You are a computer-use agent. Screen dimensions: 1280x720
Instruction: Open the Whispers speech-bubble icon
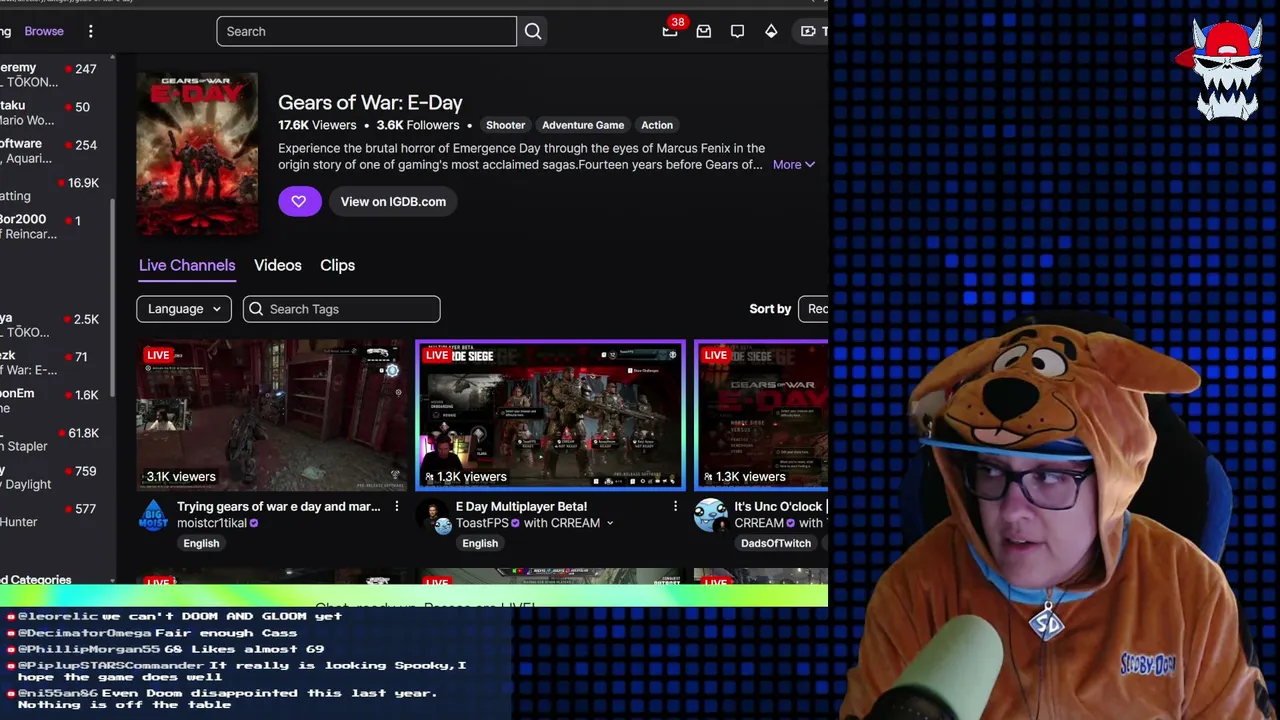click(x=737, y=31)
